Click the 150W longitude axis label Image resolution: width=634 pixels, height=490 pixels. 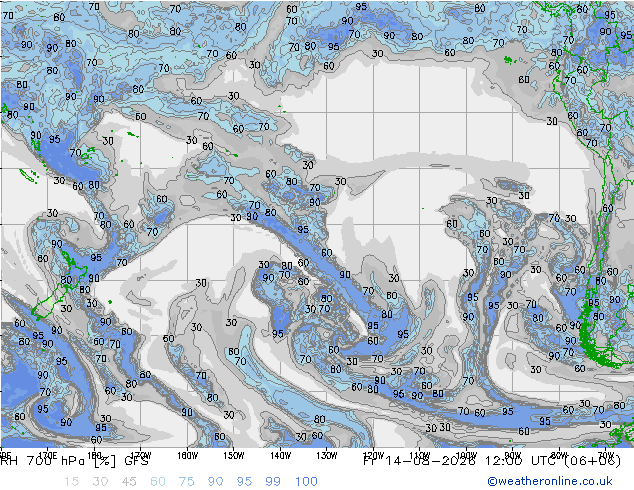(234, 456)
